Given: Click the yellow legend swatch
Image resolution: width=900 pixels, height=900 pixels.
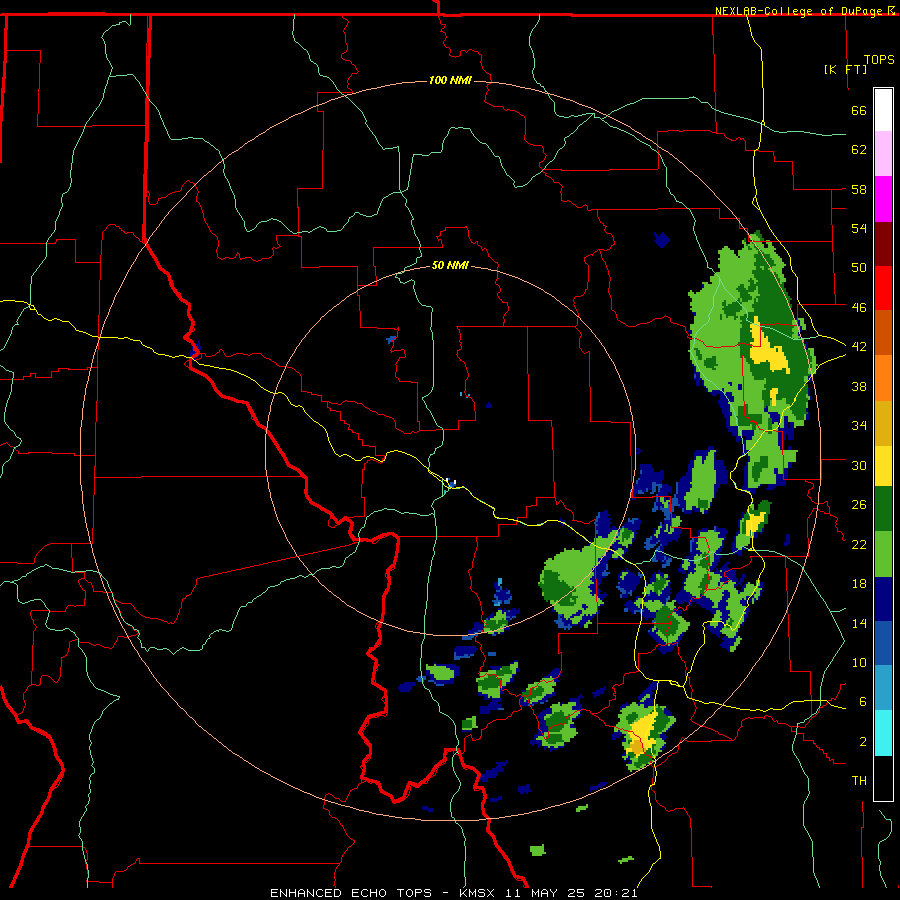Looking at the screenshot, I should pos(883,466).
